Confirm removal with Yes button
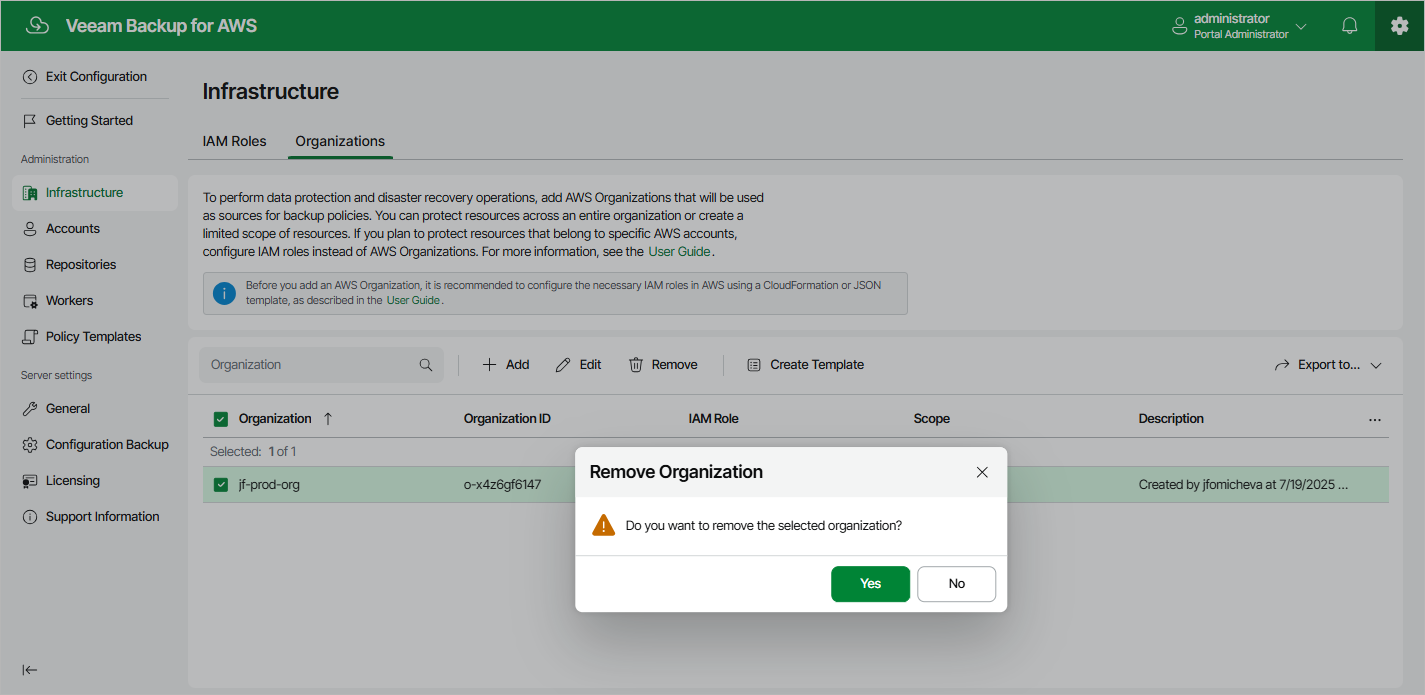The image size is (1425, 695). tap(870, 584)
